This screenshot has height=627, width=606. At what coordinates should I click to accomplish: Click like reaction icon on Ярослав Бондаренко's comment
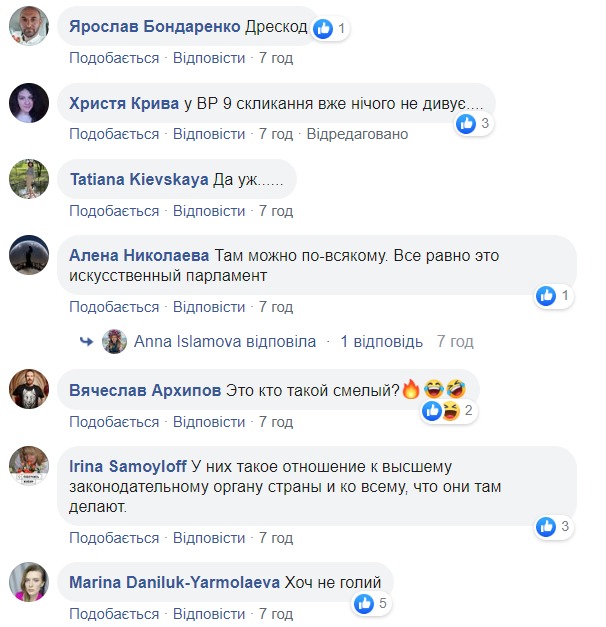(322, 29)
